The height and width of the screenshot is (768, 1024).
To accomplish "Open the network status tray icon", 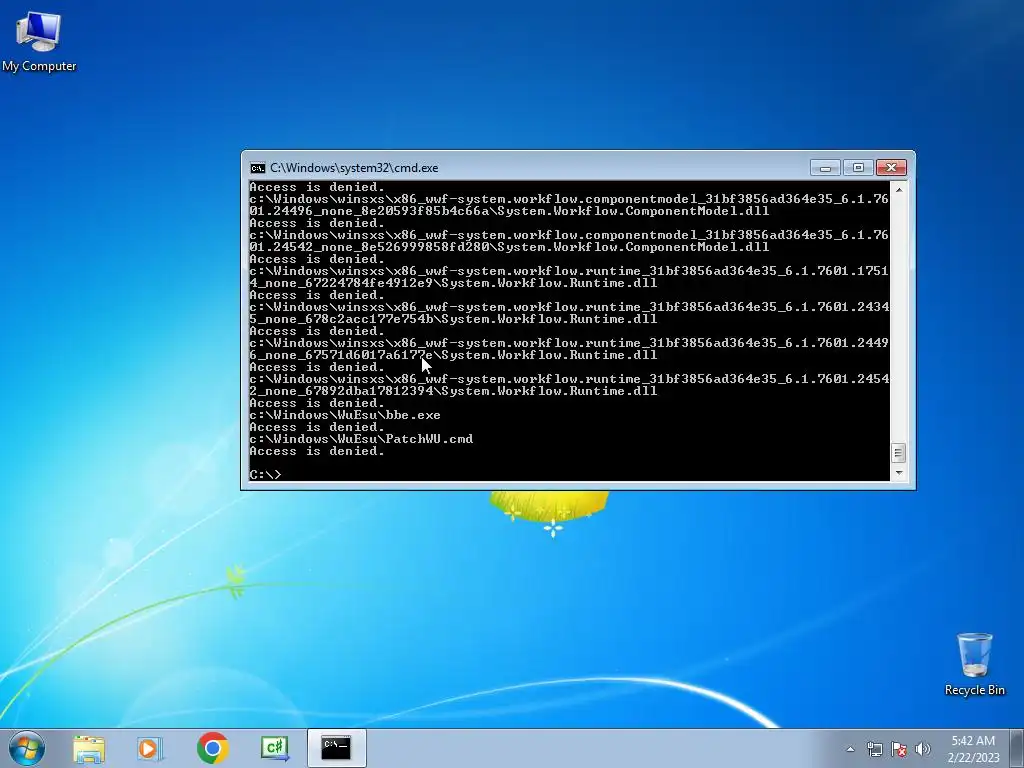I will (x=874, y=749).
